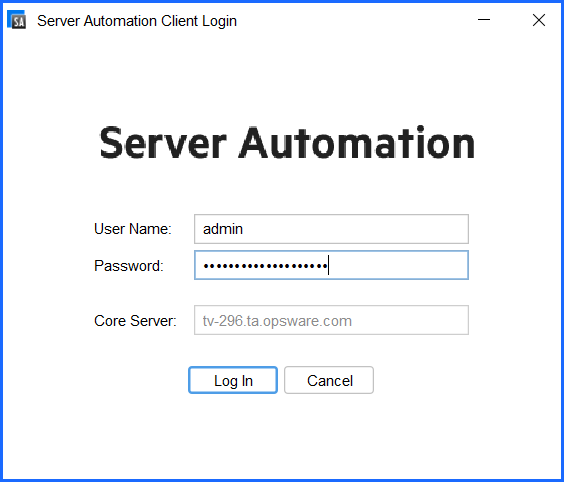Focus the User Name field containing admin
Image resolution: width=564 pixels, height=482 pixels.
point(331,229)
